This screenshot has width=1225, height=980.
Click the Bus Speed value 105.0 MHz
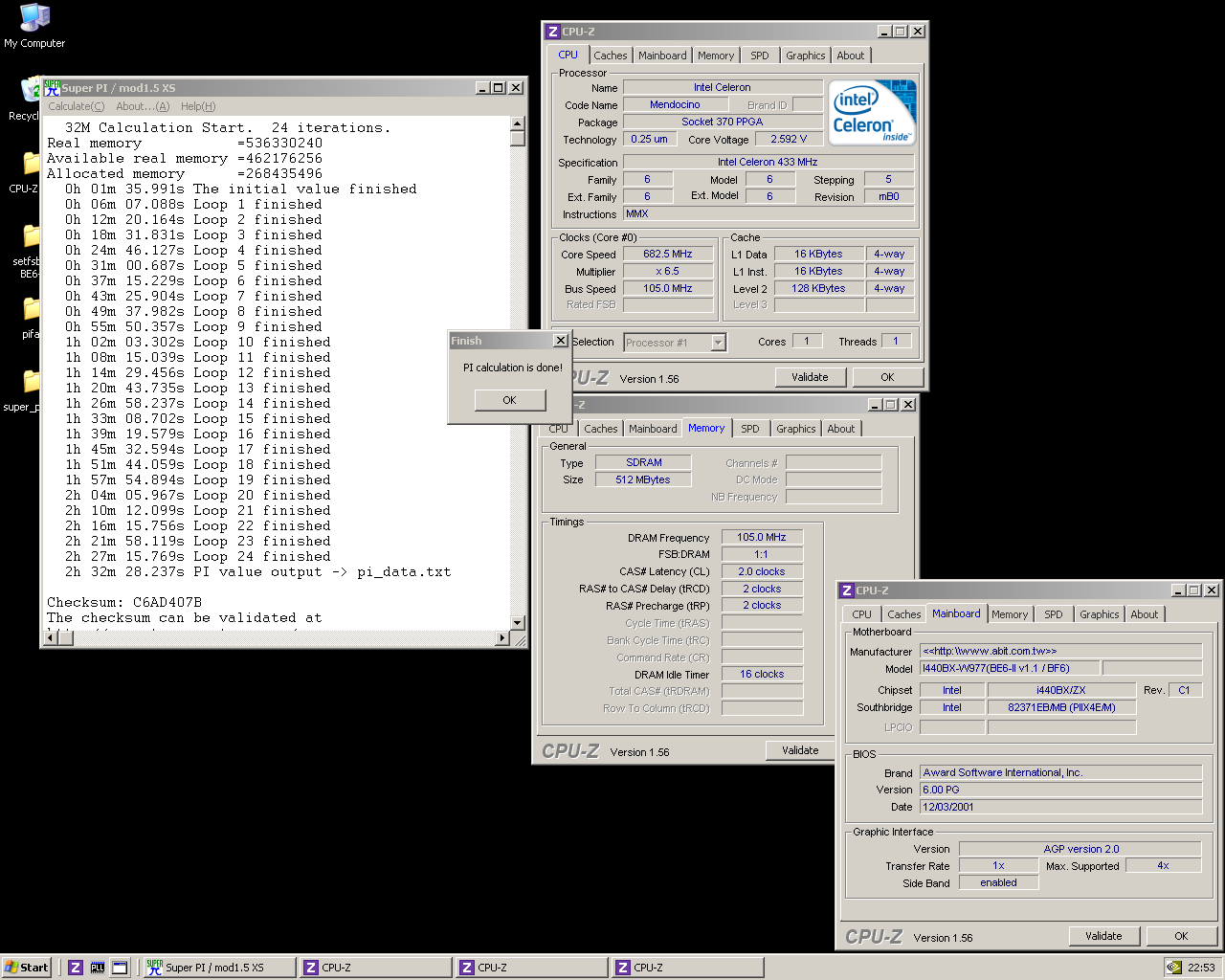point(668,288)
